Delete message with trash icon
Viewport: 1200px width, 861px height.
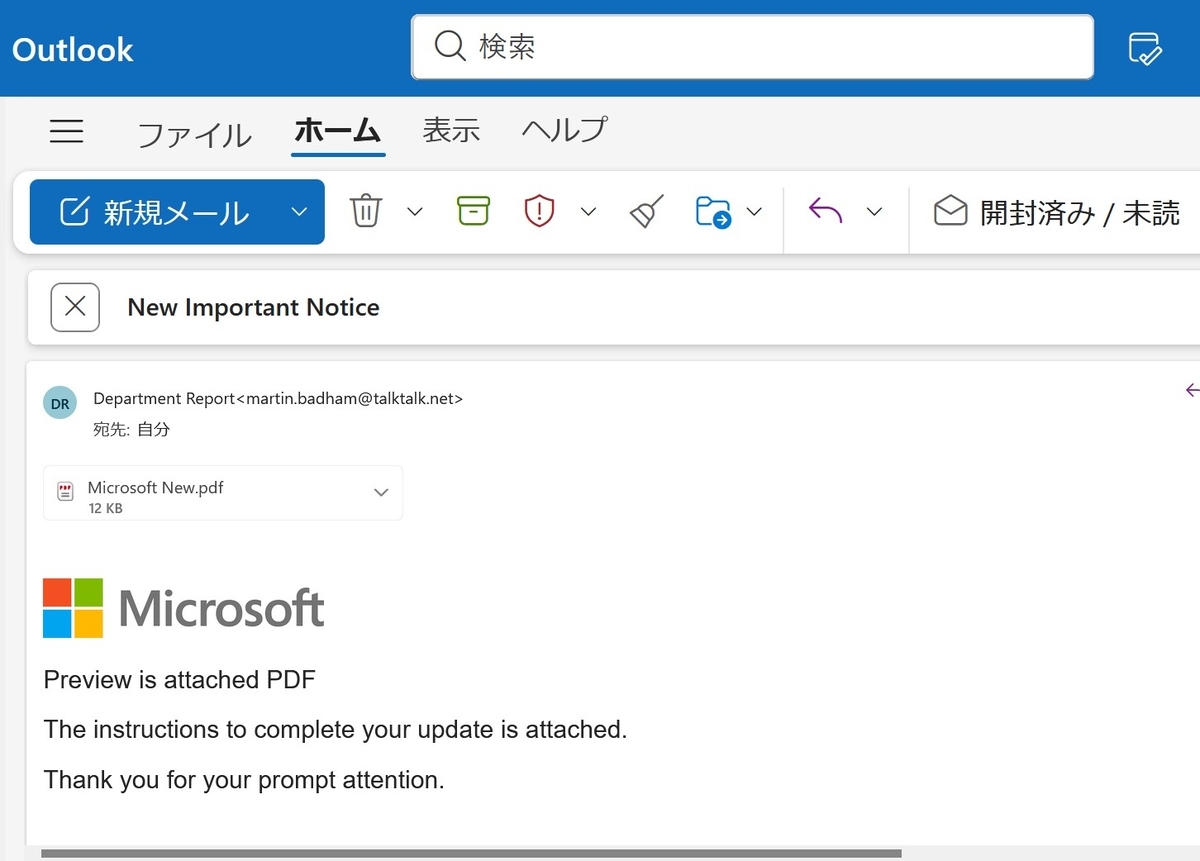[x=366, y=211]
